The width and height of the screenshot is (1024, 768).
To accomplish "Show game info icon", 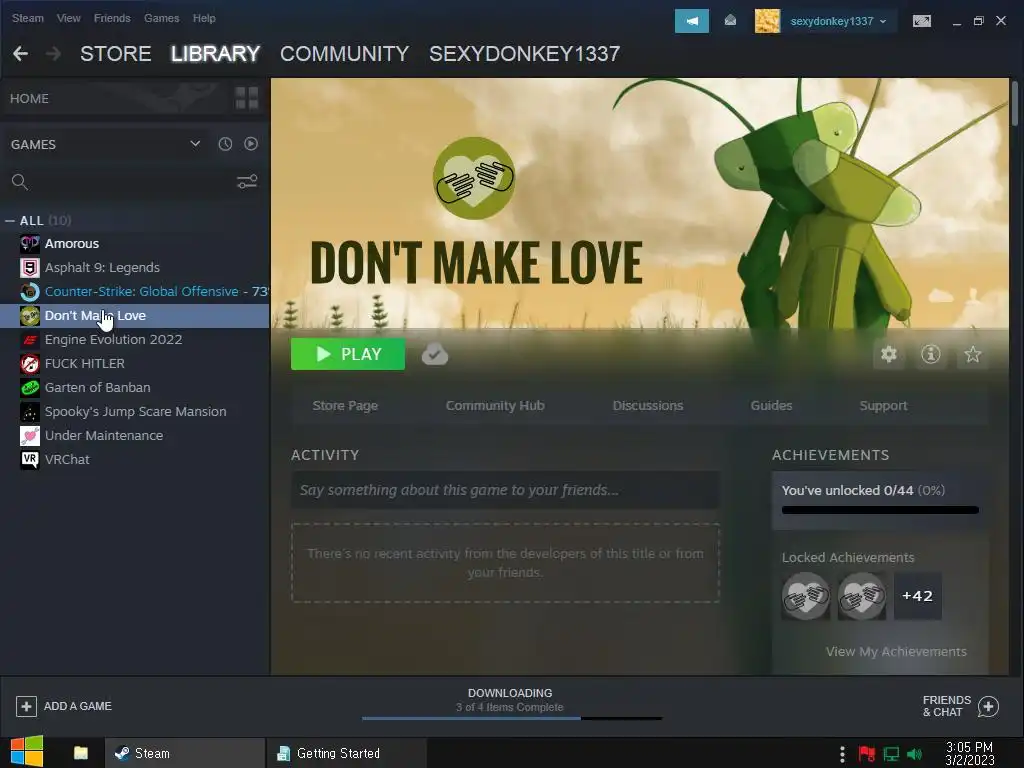I will pos(931,354).
